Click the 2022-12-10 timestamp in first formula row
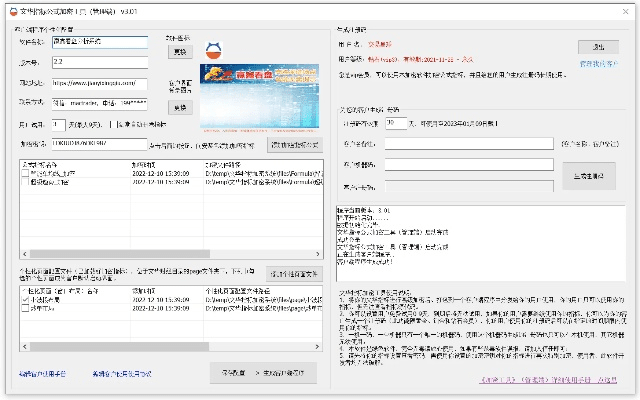This screenshot has height=400, width=640. pos(161,173)
